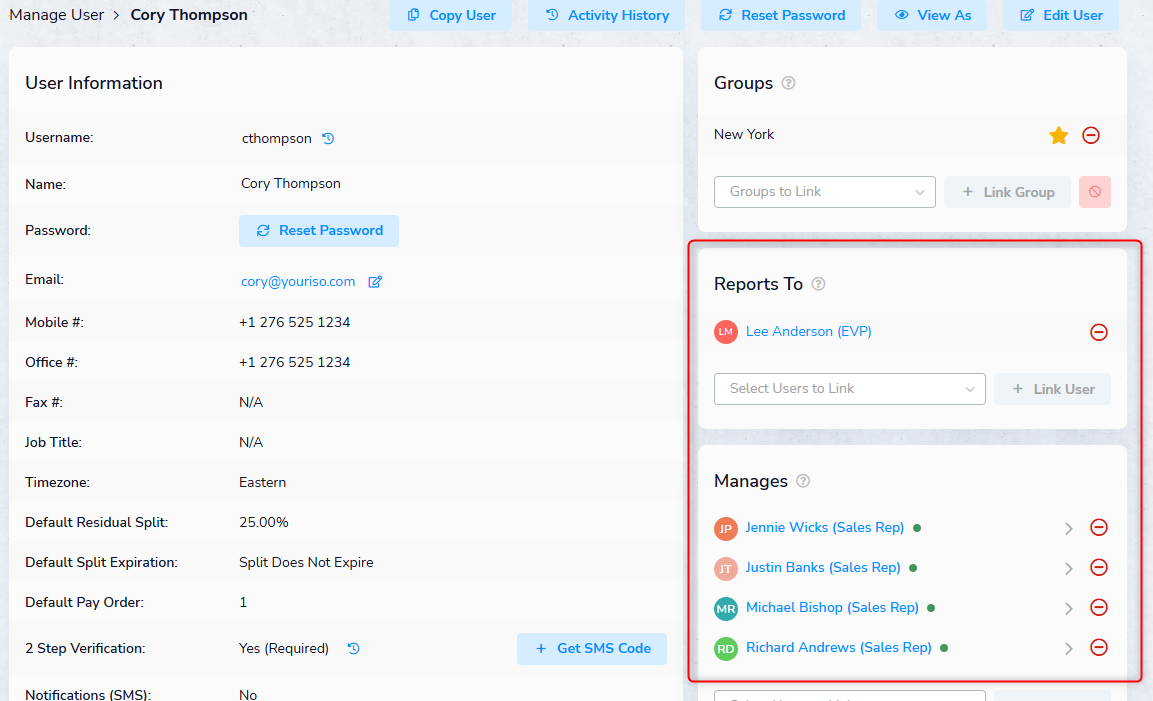Expand the Michael Bishop row chevron
Screen dimensions: 1153x701
(x=1068, y=608)
